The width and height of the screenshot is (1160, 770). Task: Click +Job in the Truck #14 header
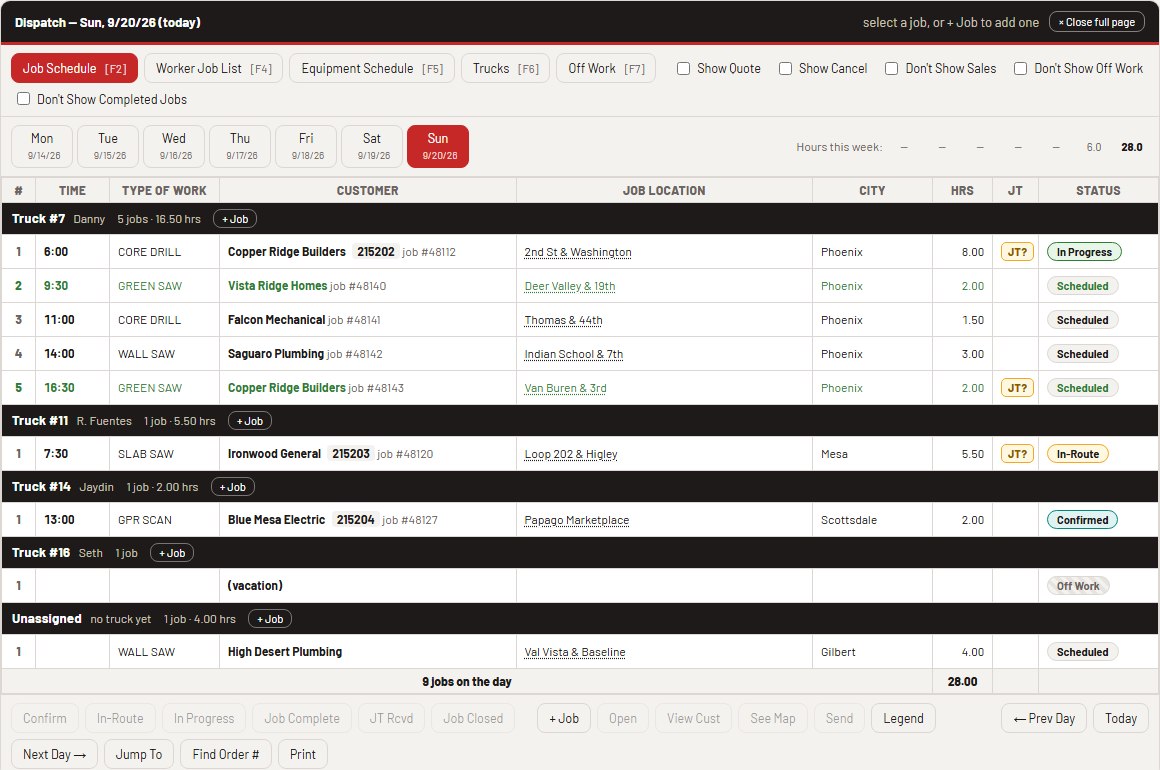pos(233,487)
